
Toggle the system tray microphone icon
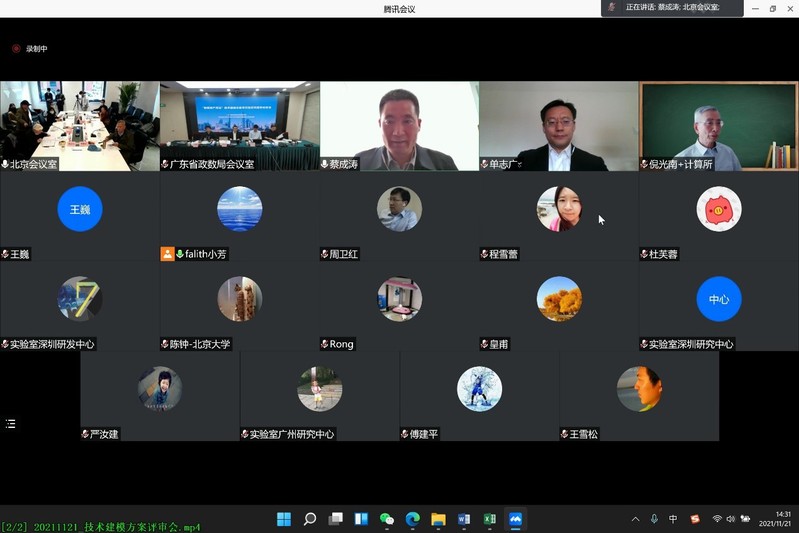tap(654, 519)
